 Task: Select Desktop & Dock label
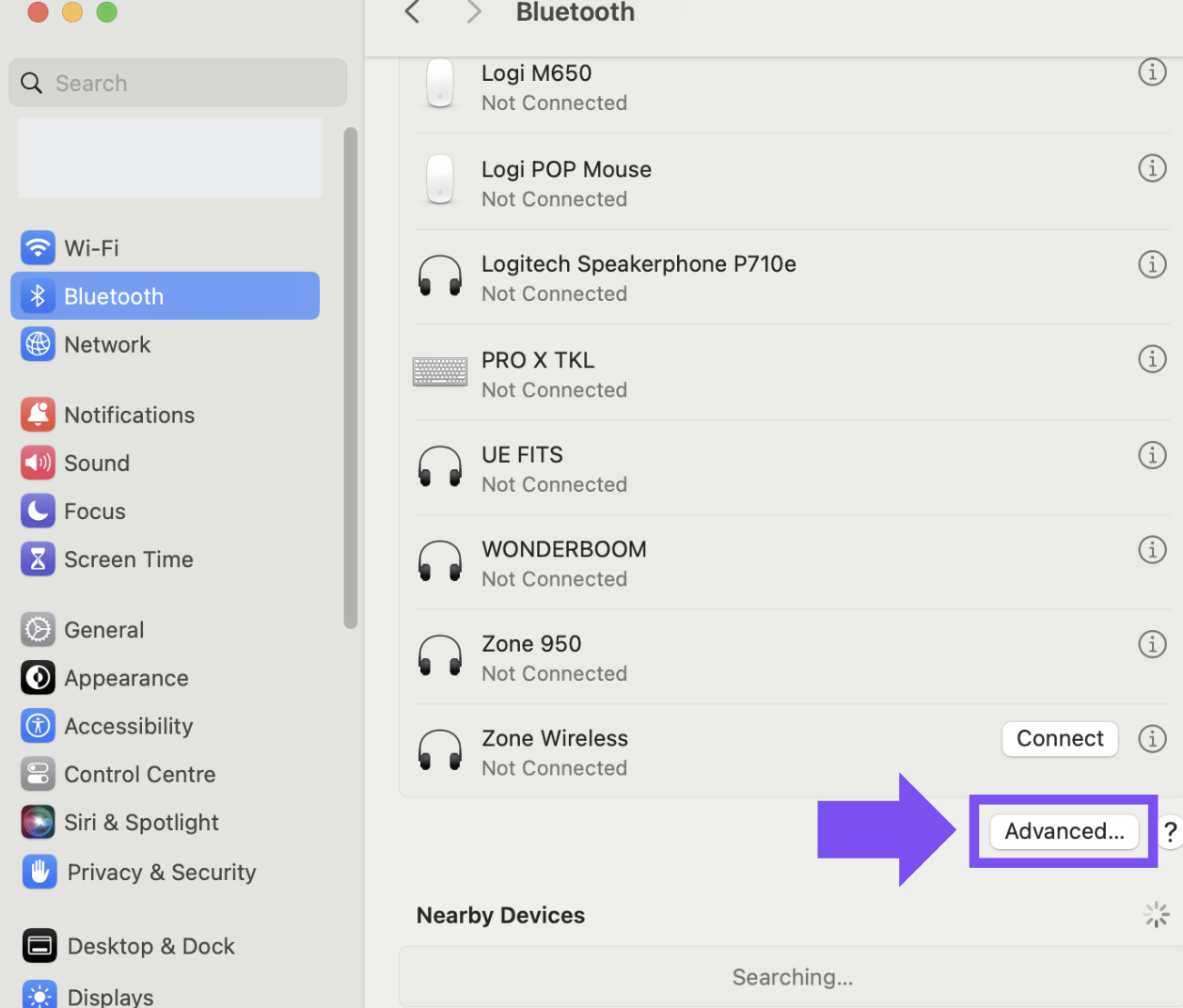(x=151, y=946)
